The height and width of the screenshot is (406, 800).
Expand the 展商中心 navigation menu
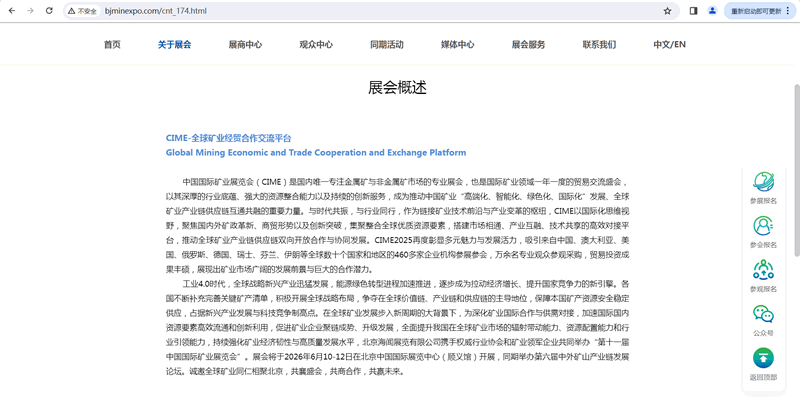coord(245,45)
